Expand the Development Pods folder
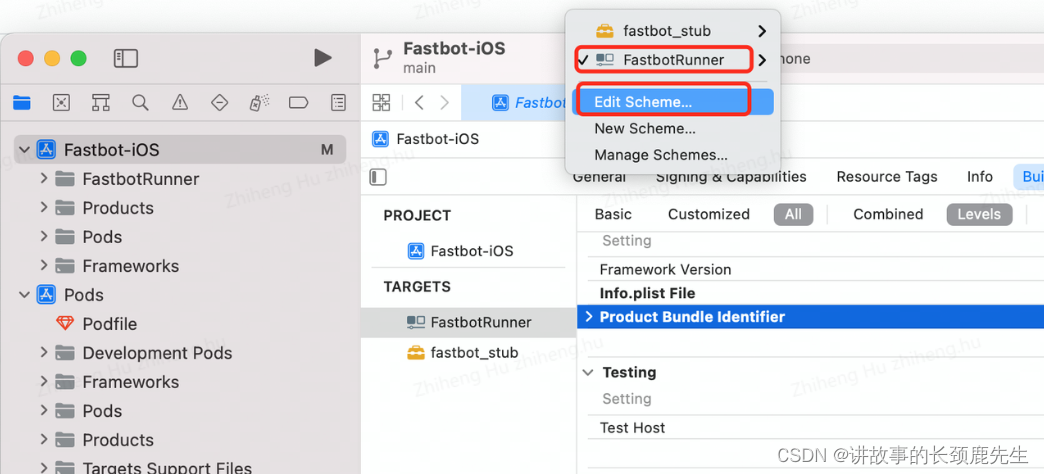This screenshot has width=1044, height=474. 44,353
